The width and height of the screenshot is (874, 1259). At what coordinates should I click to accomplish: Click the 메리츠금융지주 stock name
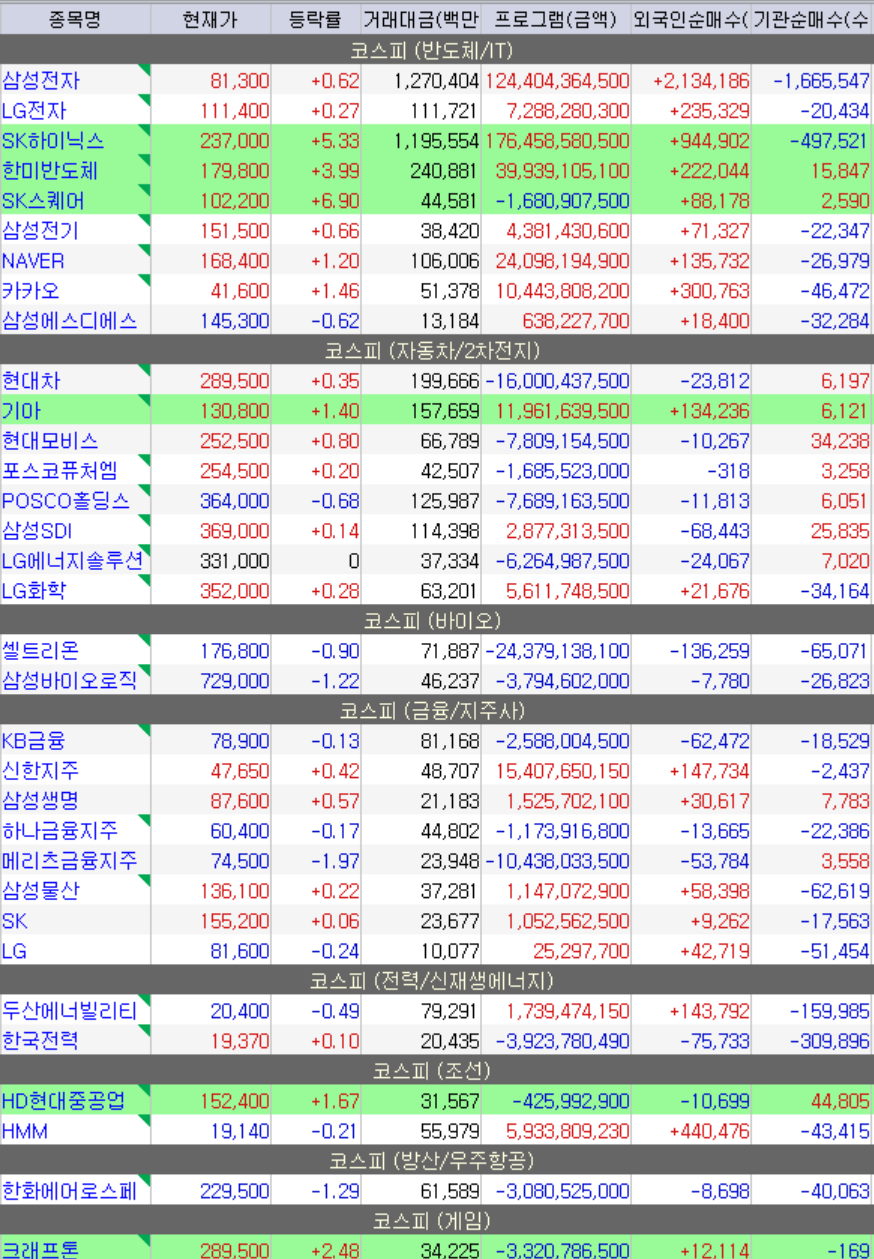point(70,861)
